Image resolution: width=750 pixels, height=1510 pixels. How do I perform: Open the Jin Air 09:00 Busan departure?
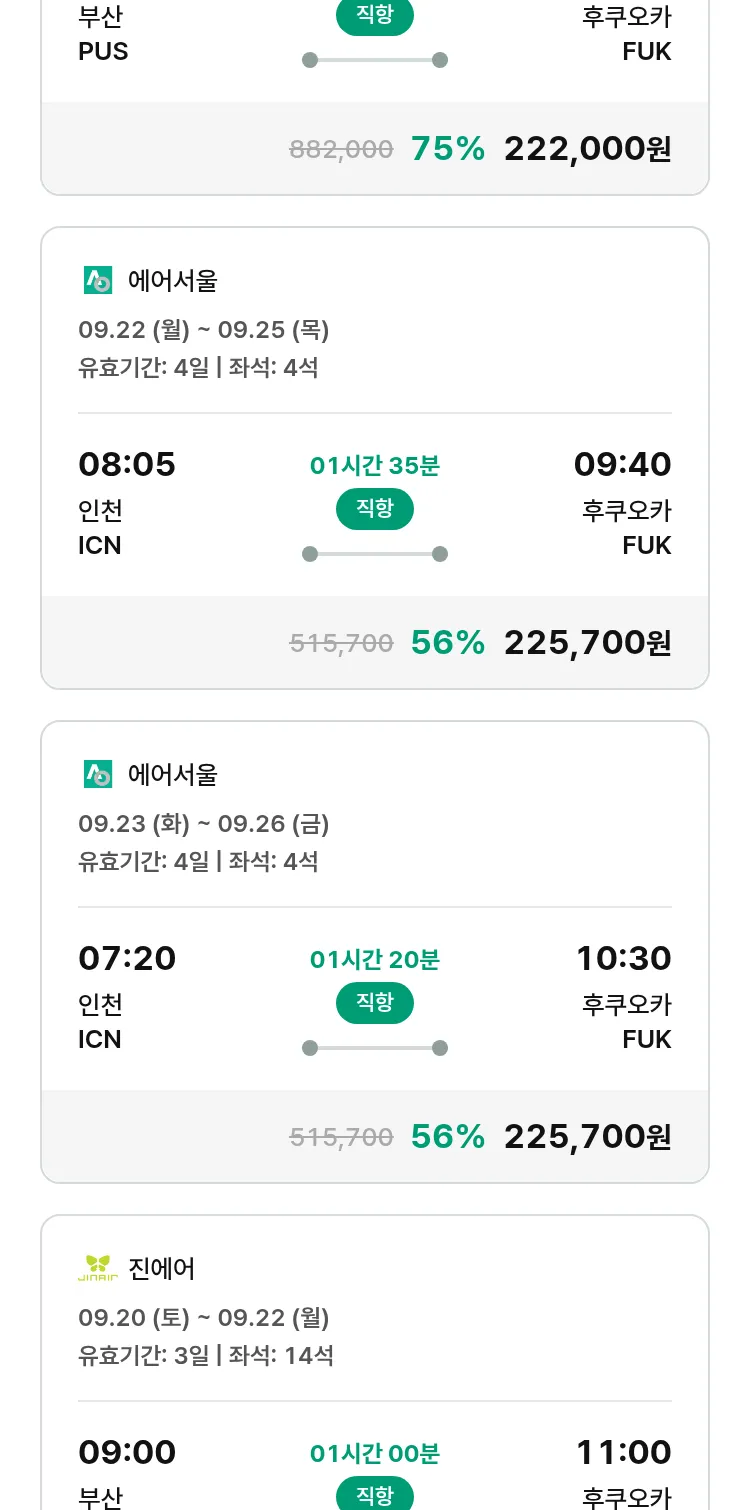127,1453
